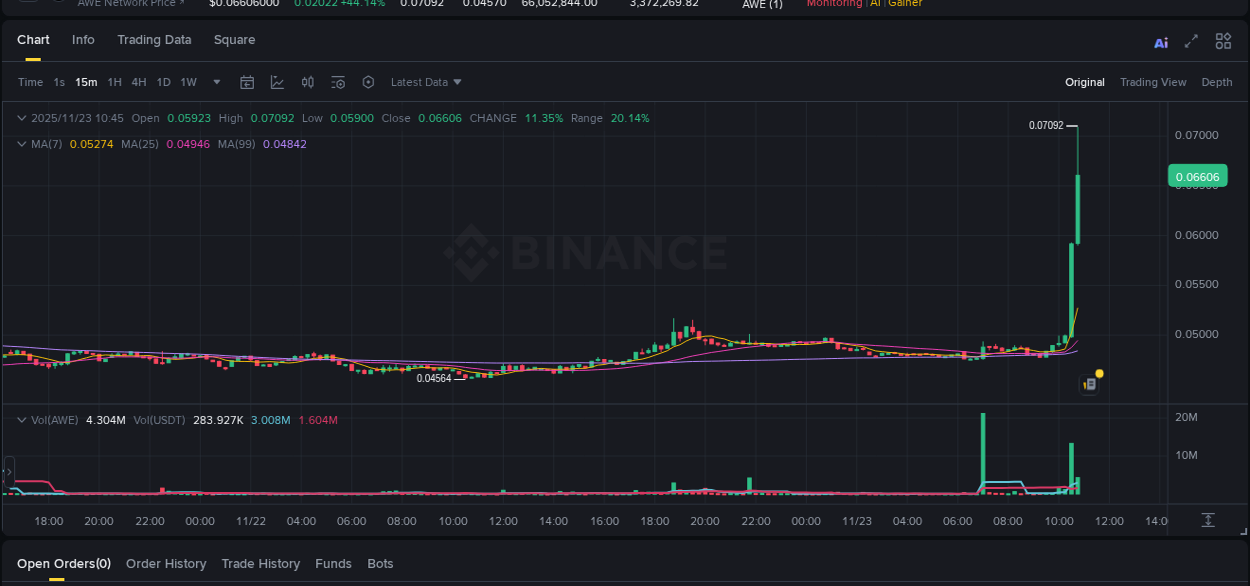
Task: Open chart settings via hexagon gear icon
Action: [x=368, y=82]
